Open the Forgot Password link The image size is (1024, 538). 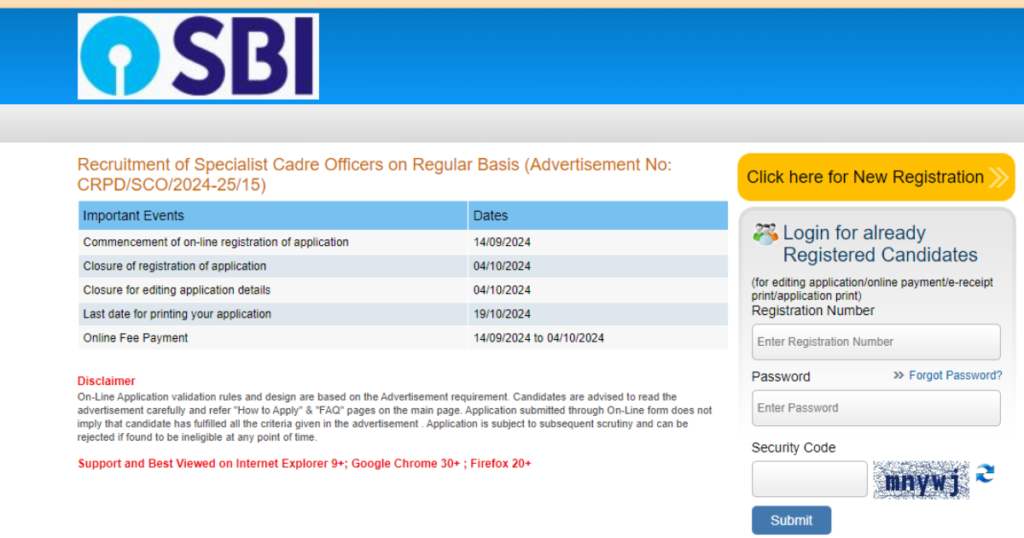955,375
